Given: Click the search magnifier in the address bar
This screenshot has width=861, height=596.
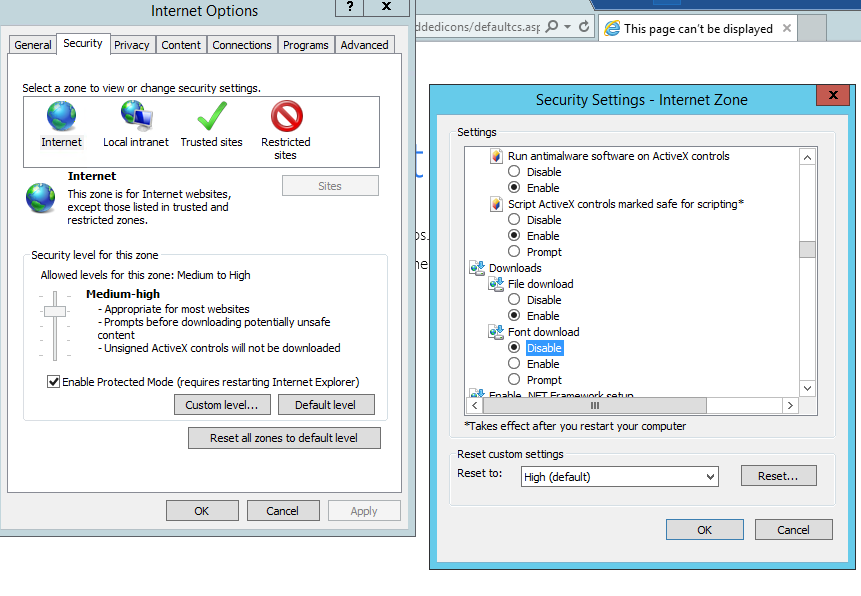Looking at the screenshot, I should [552, 26].
